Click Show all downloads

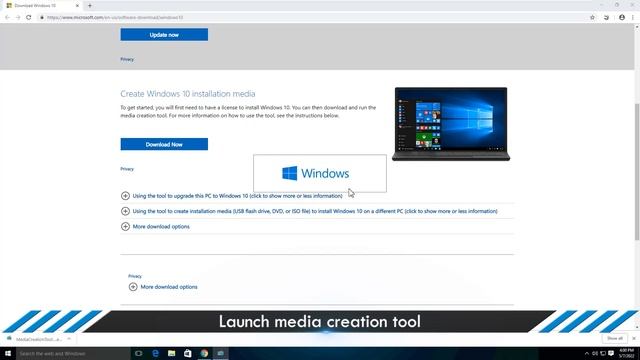[615, 338]
